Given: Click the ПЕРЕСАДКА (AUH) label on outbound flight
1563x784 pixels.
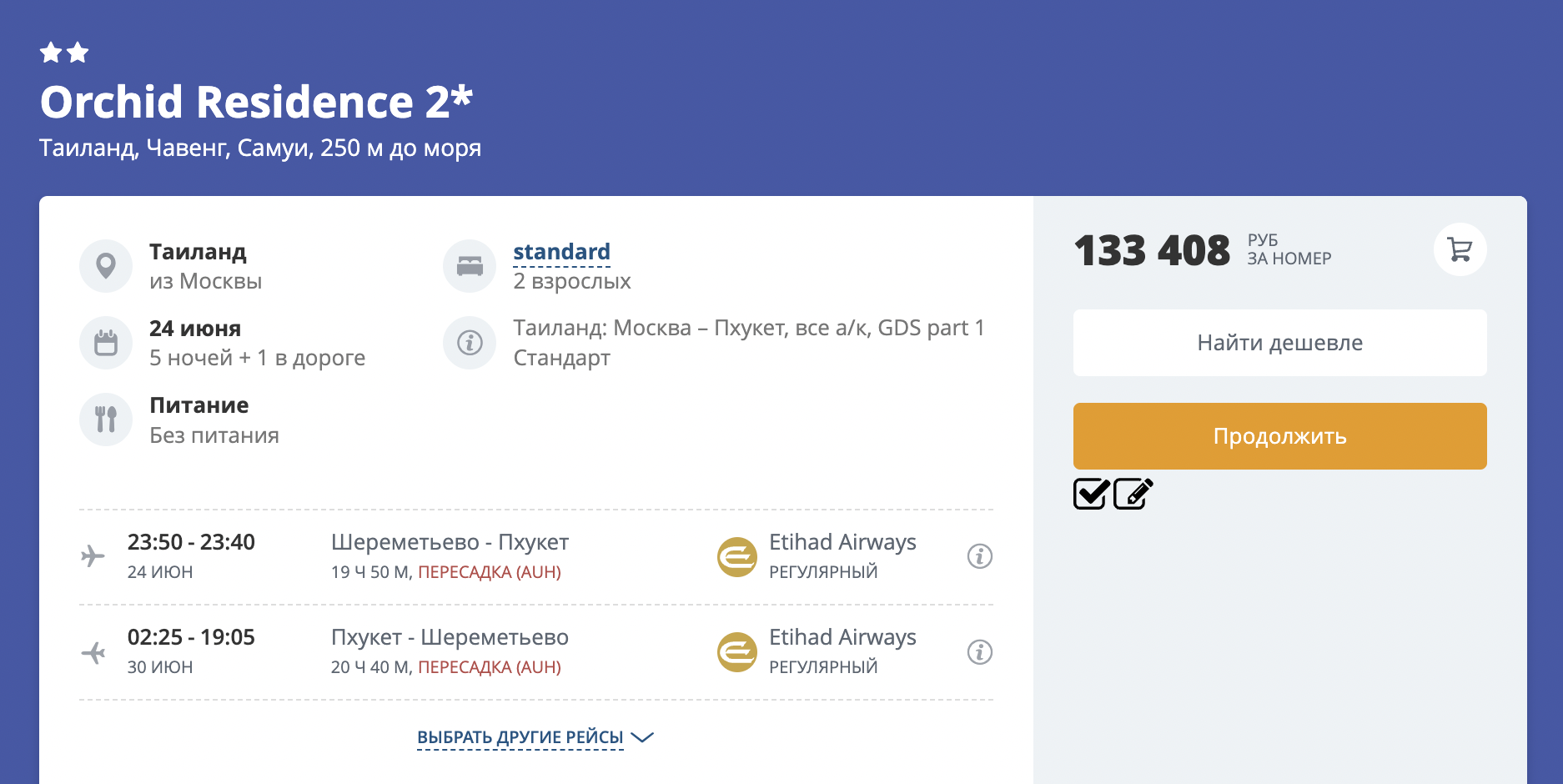Looking at the screenshot, I should point(490,572).
